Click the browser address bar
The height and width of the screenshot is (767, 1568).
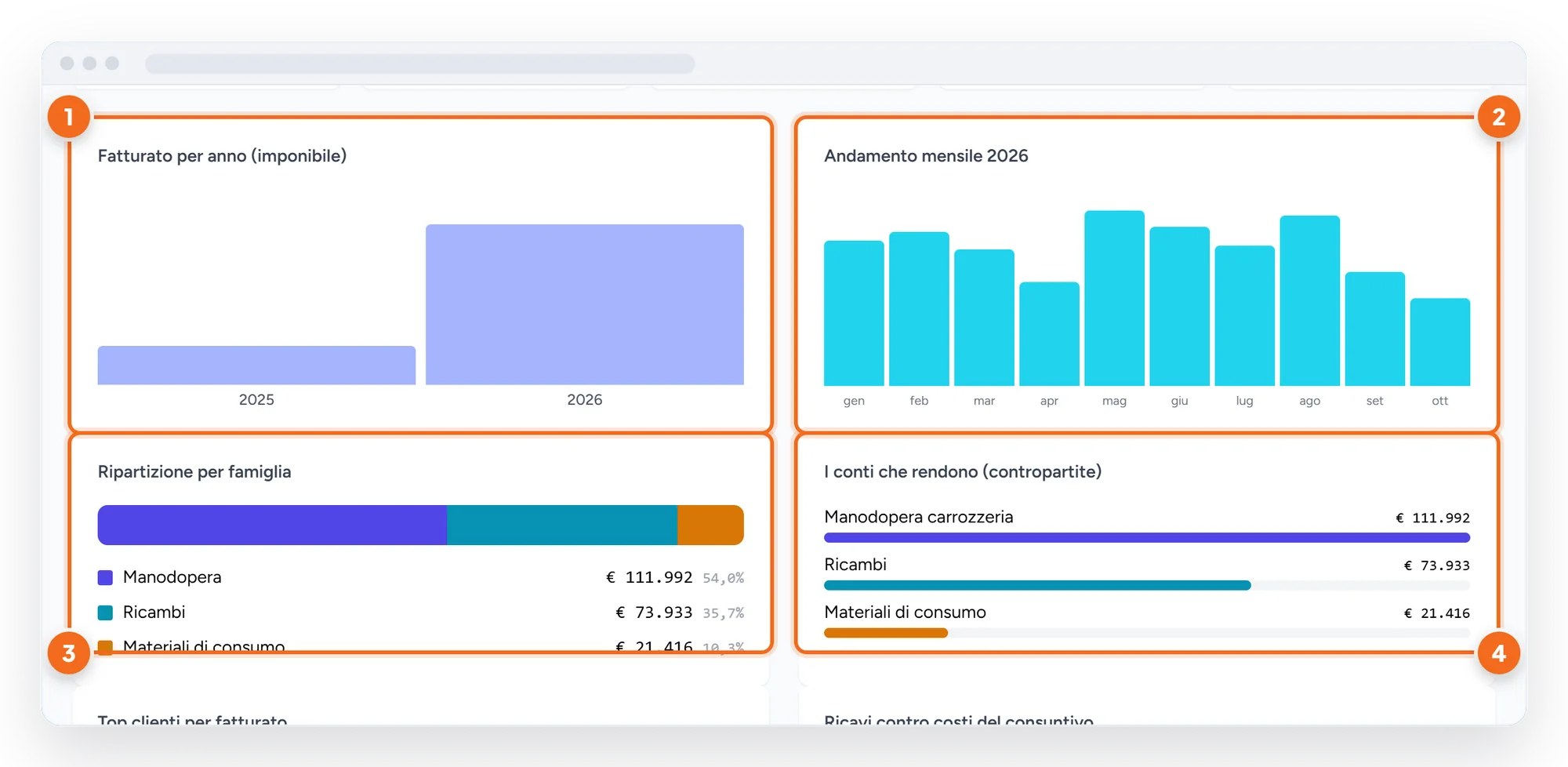(x=420, y=64)
